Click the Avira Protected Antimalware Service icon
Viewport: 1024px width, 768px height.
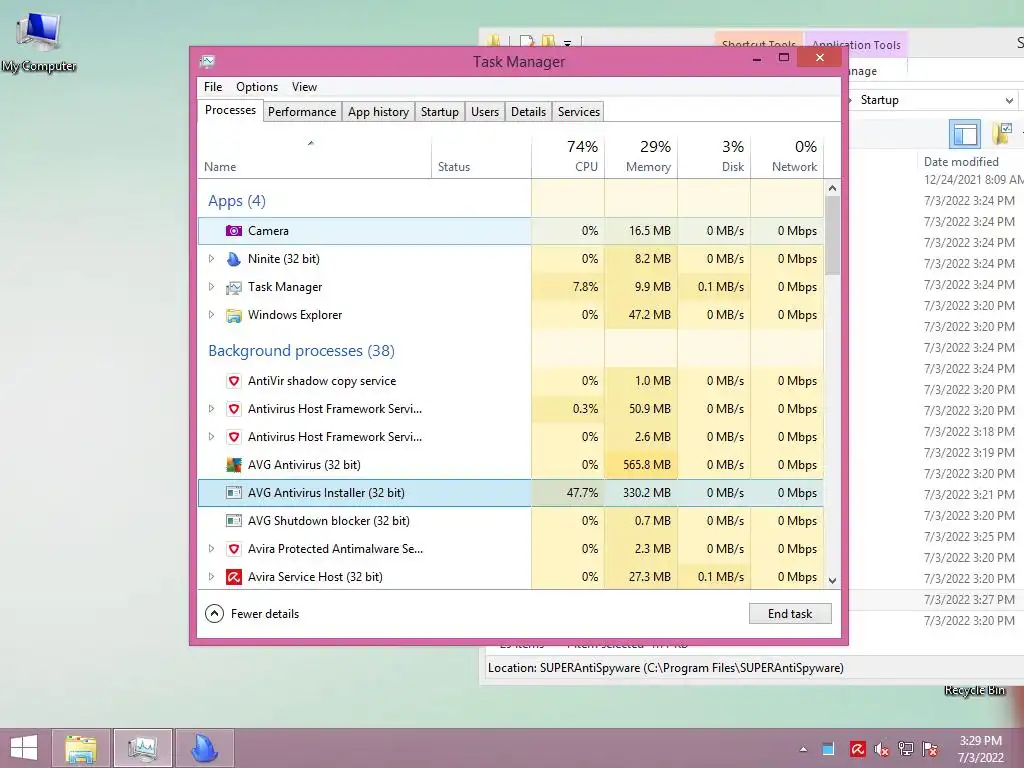coord(234,549)
